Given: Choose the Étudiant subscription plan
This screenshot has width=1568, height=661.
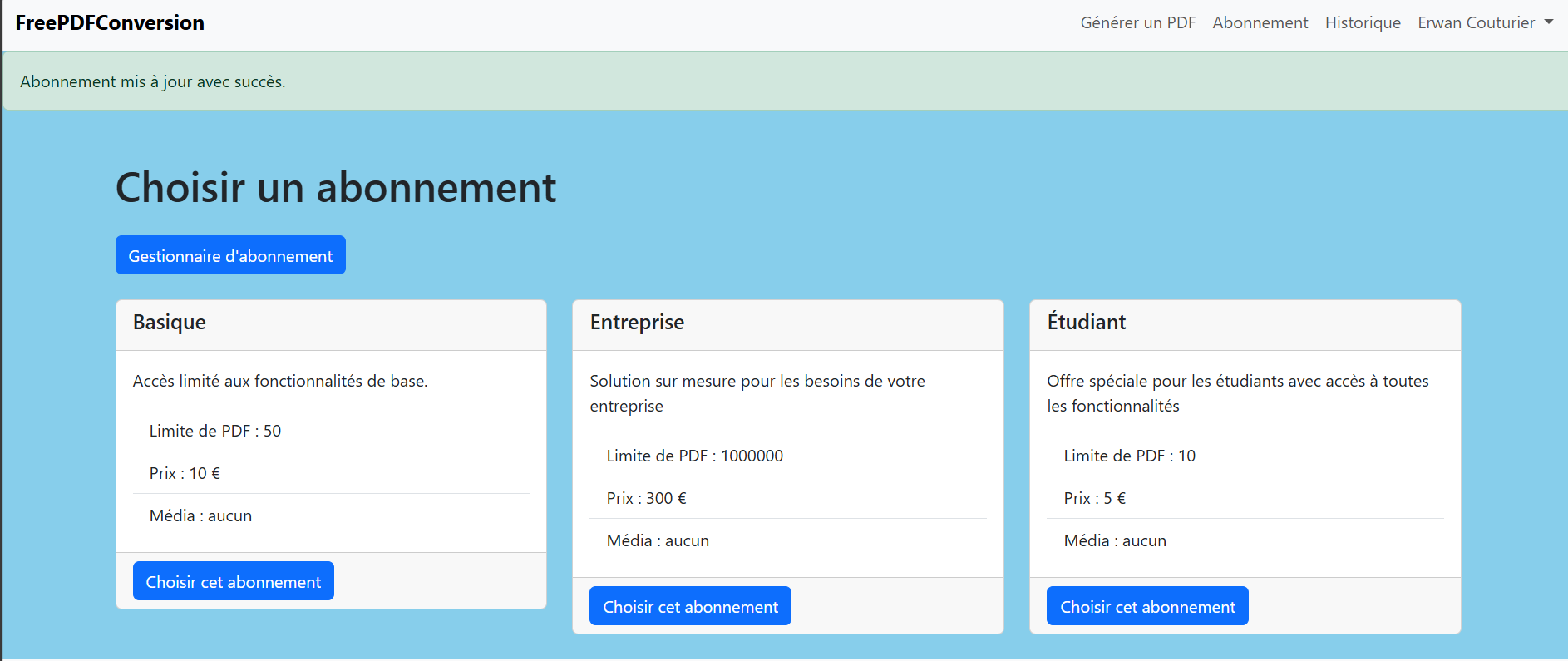Looking at the screenshot, I should tap(1147, 606).
